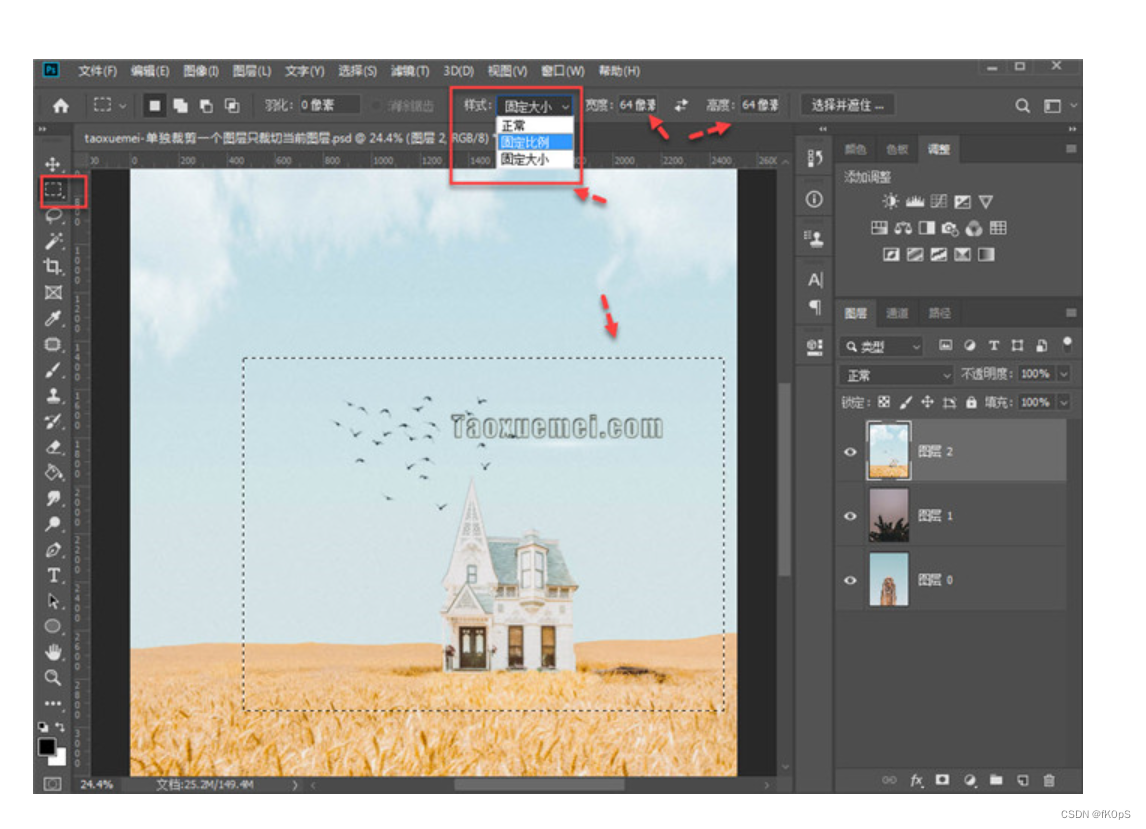Select the Lasso tool

coord(53,216)
